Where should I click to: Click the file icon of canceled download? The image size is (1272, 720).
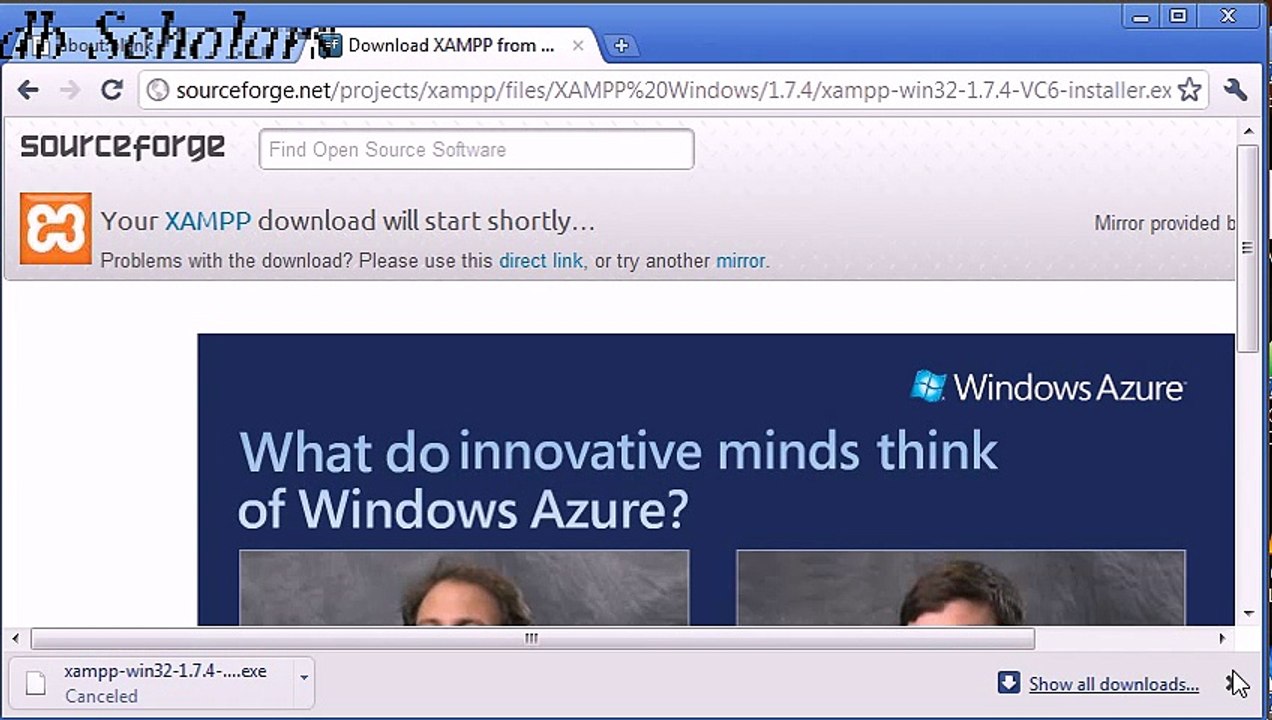point(36,683)
